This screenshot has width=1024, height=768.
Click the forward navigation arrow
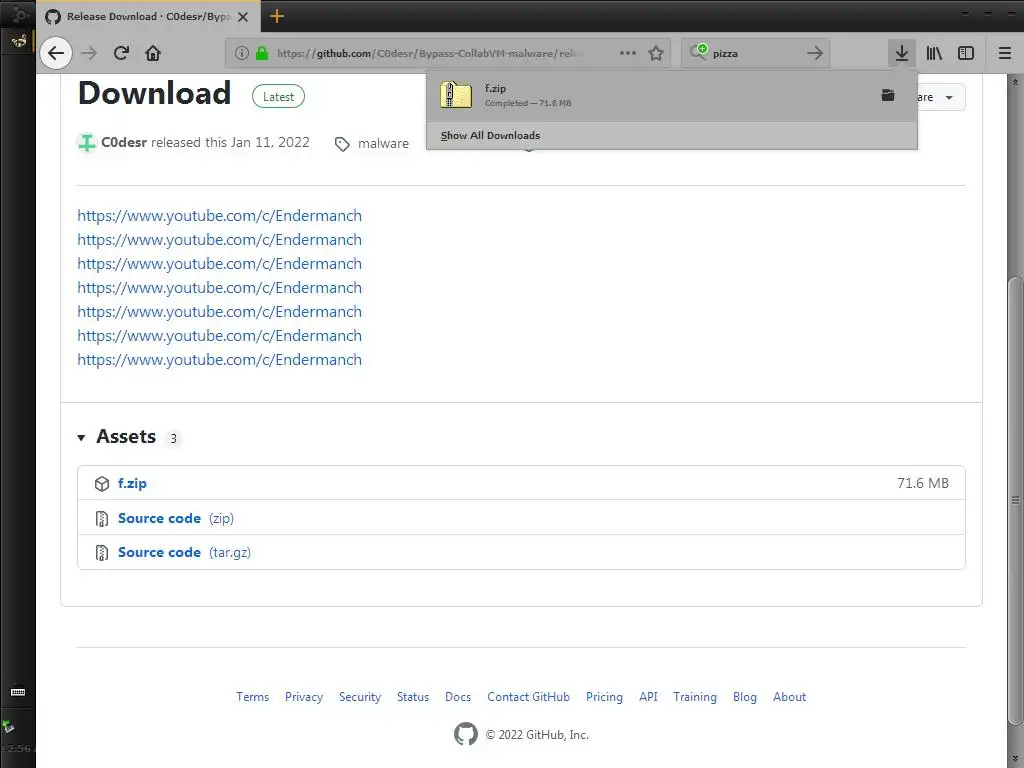89,54
